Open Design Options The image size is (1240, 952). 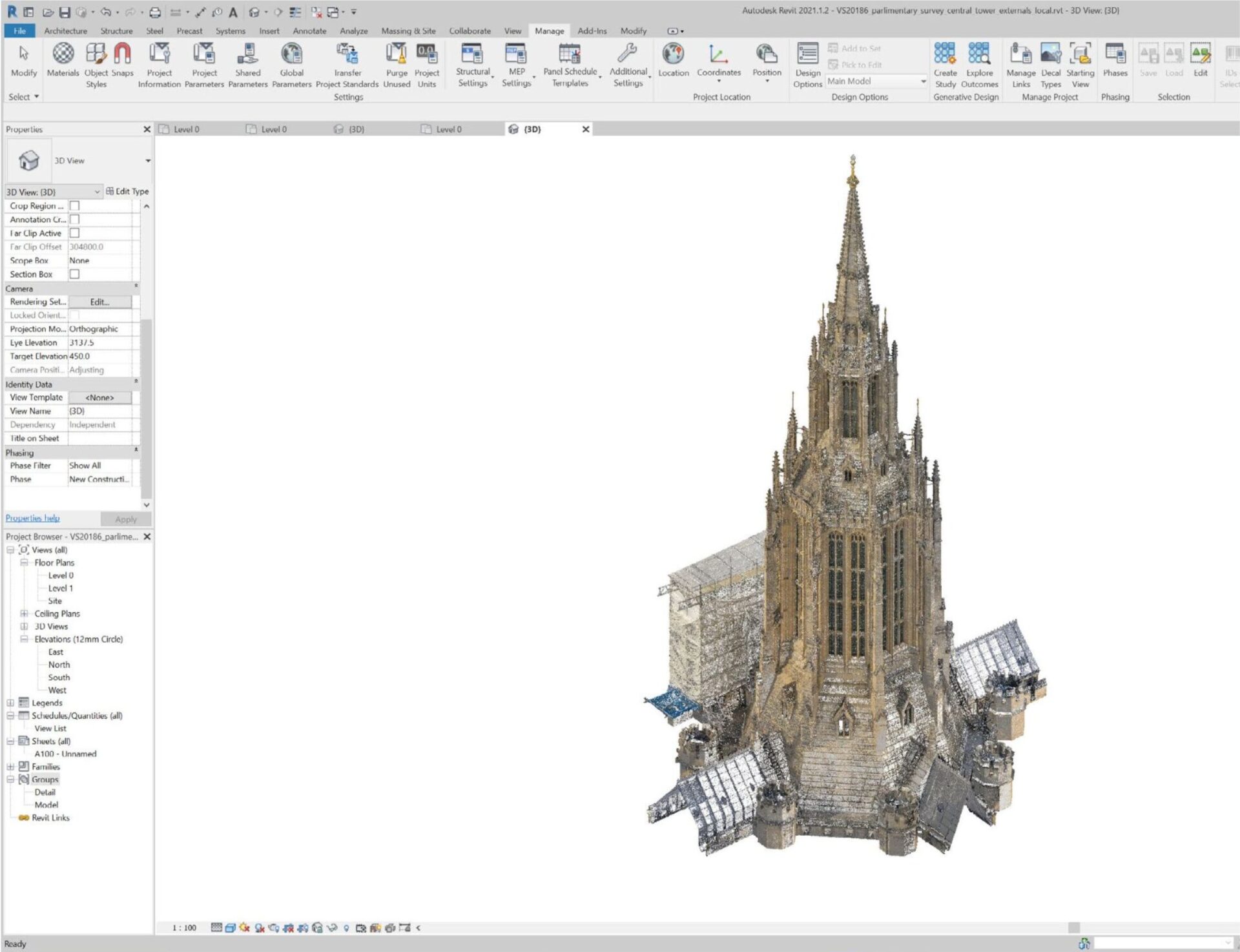[x=807, y=65]
